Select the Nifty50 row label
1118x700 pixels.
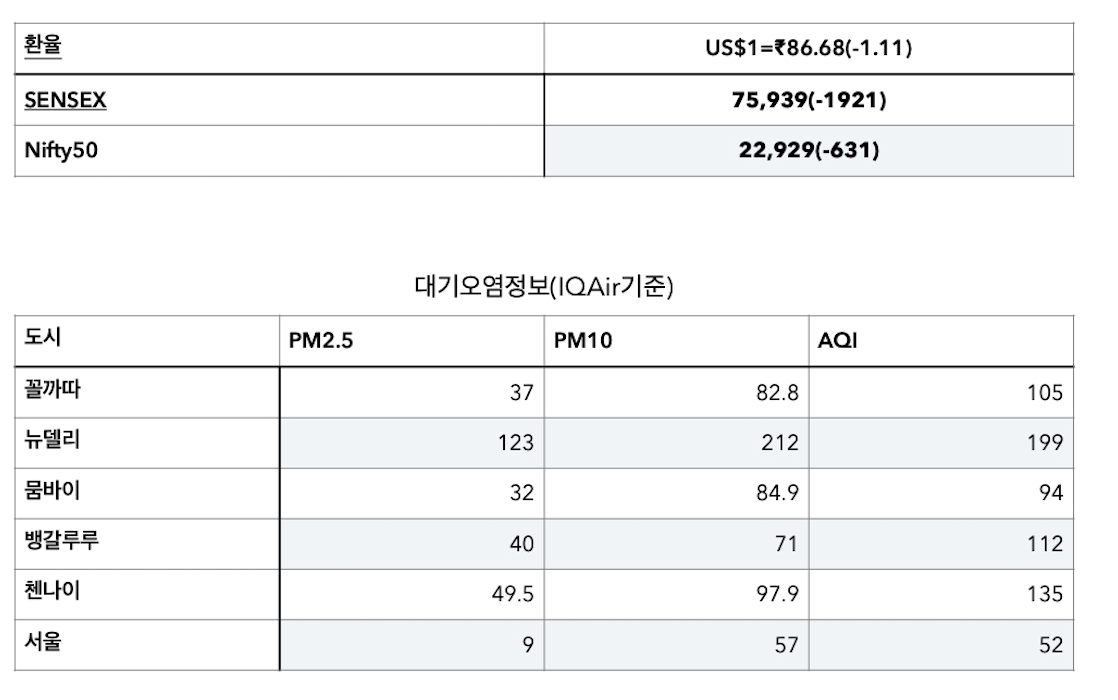point(61,150)
